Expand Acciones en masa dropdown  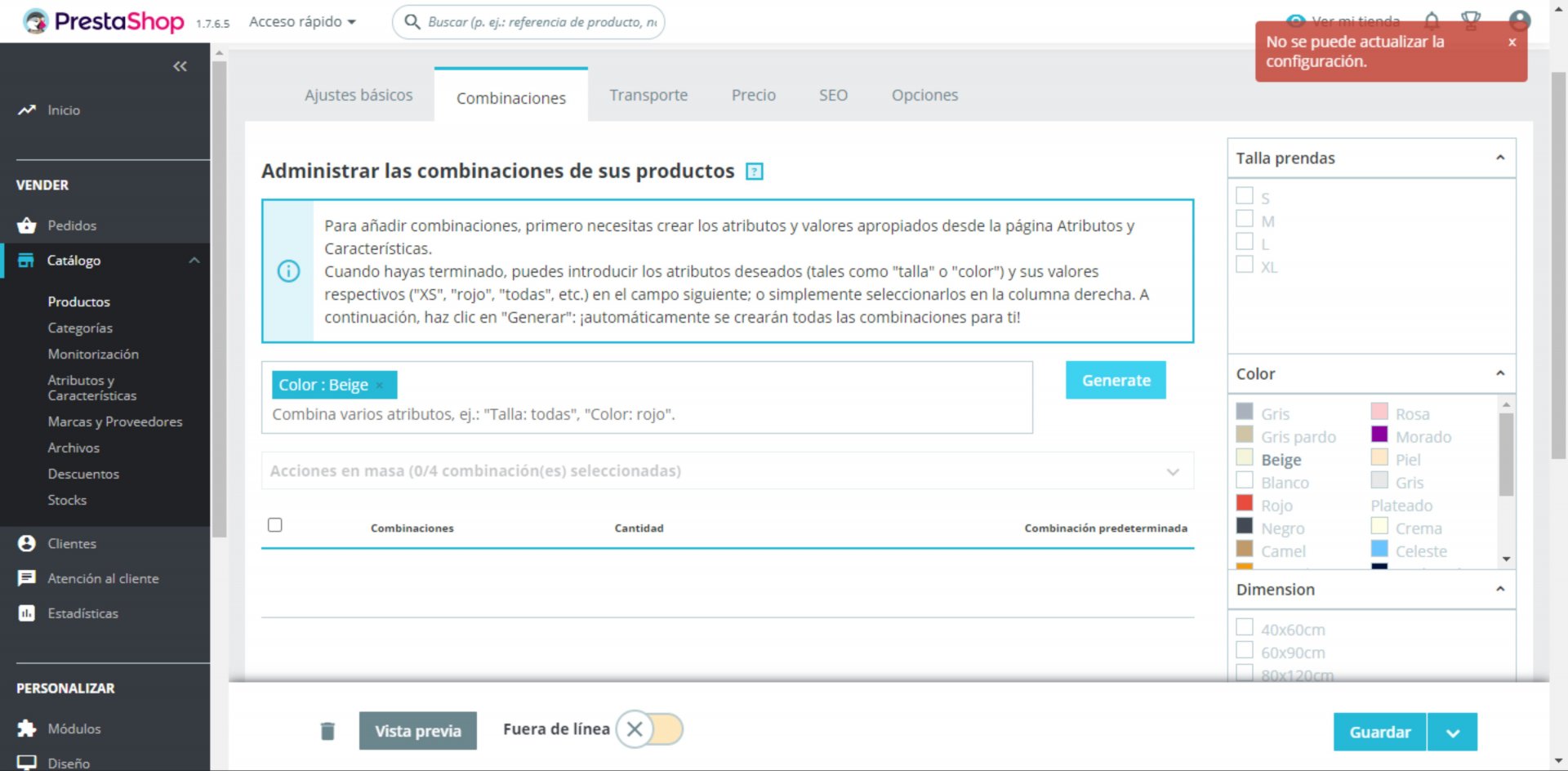tap(1173, 472)
